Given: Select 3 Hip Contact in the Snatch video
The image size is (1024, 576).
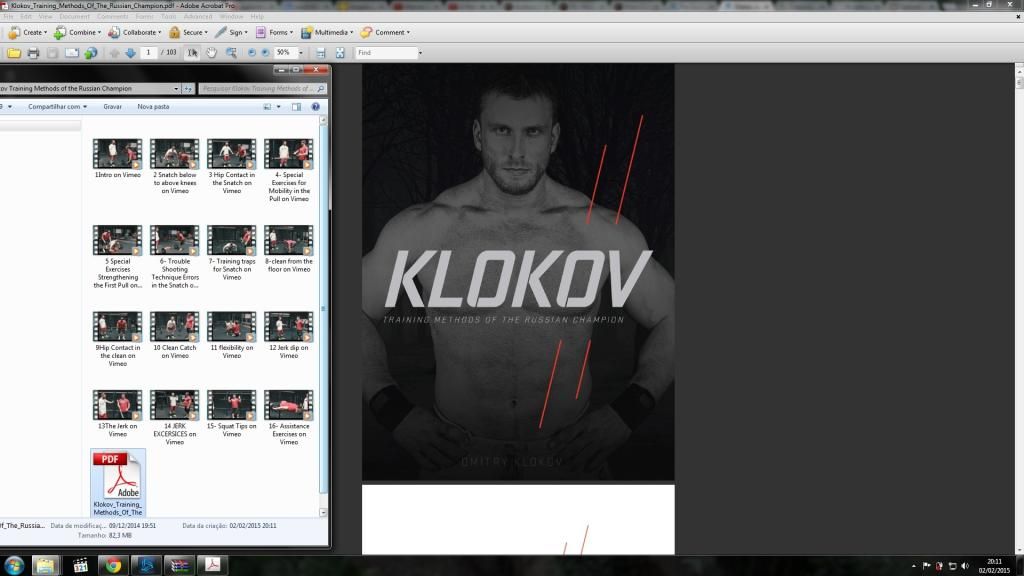Looking at the screenshot, I should point(232,166).
